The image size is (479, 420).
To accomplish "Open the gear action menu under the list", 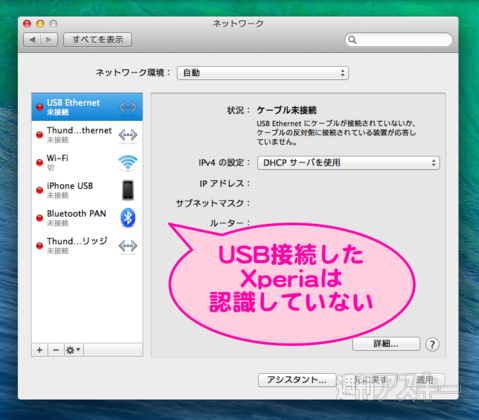I will (74, 350).
